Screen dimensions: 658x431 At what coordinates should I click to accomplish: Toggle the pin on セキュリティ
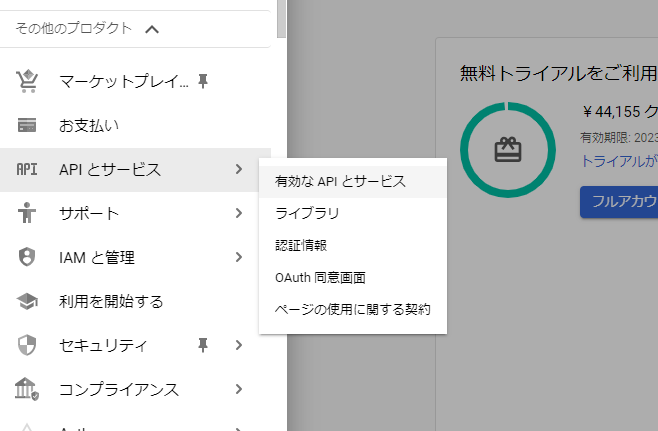coord(203,345)
